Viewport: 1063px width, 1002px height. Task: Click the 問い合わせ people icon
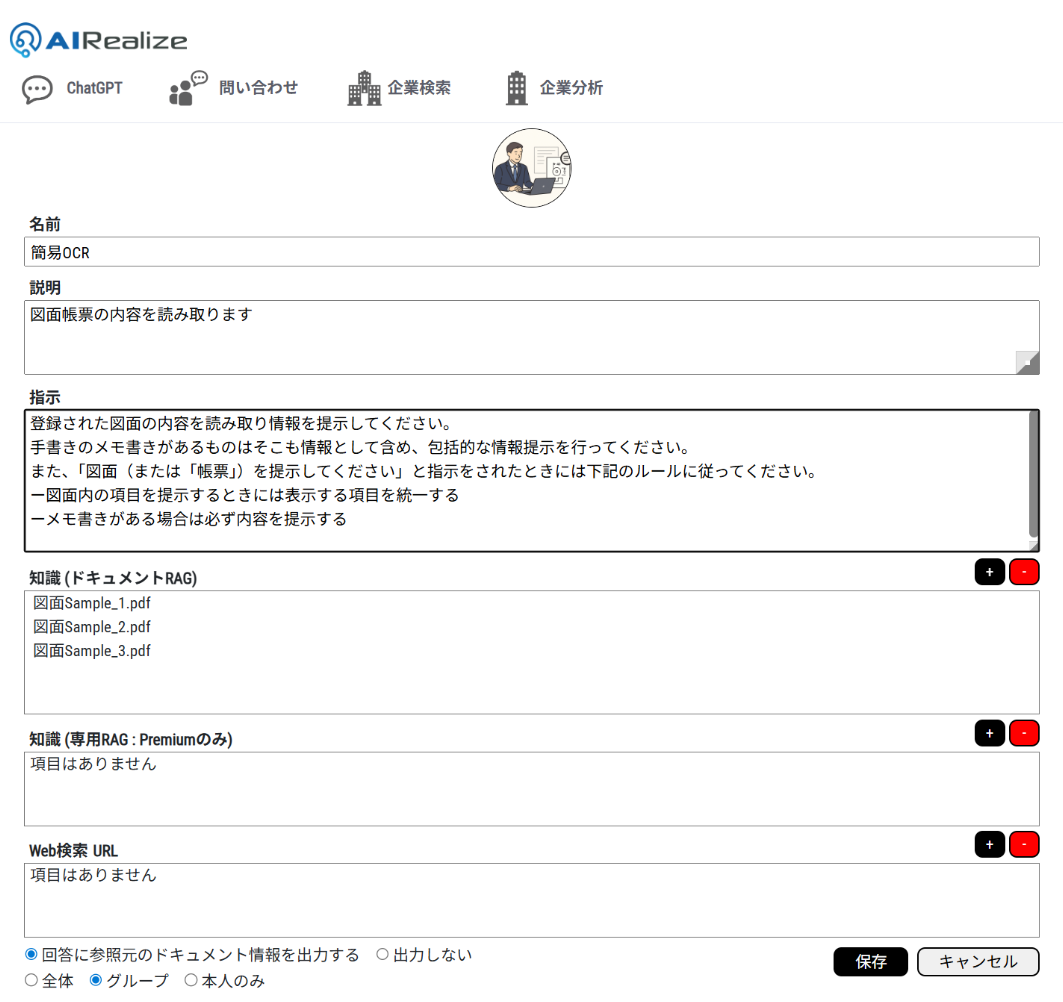pos(187,89)
